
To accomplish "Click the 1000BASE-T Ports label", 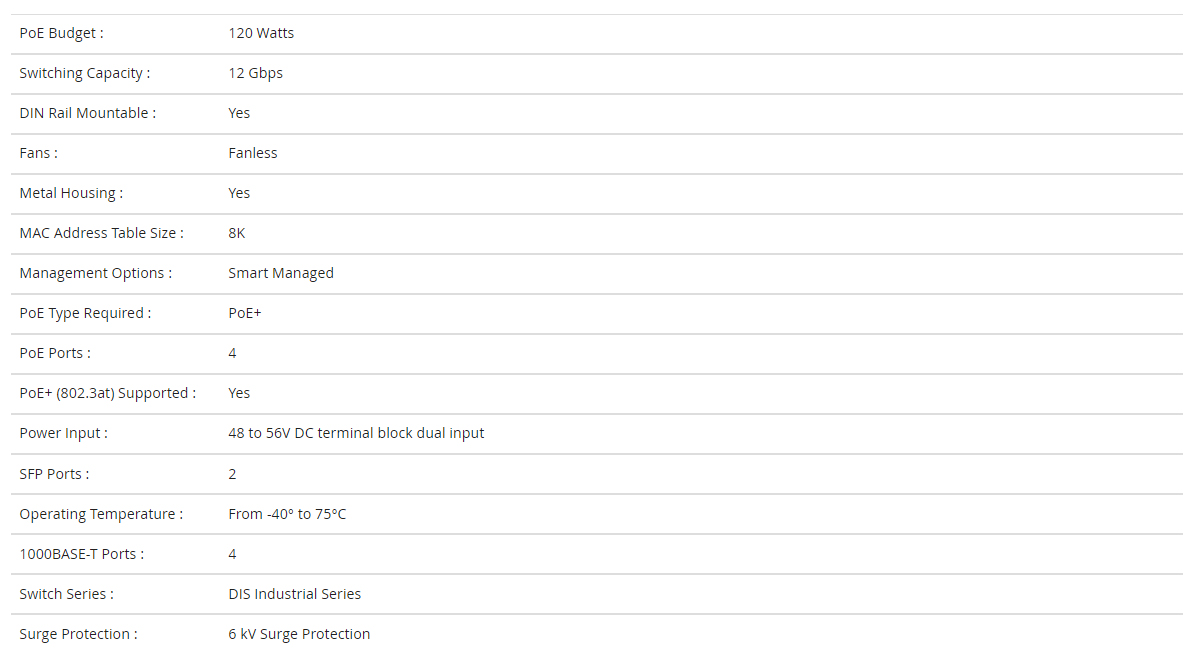I will point(82,554).
